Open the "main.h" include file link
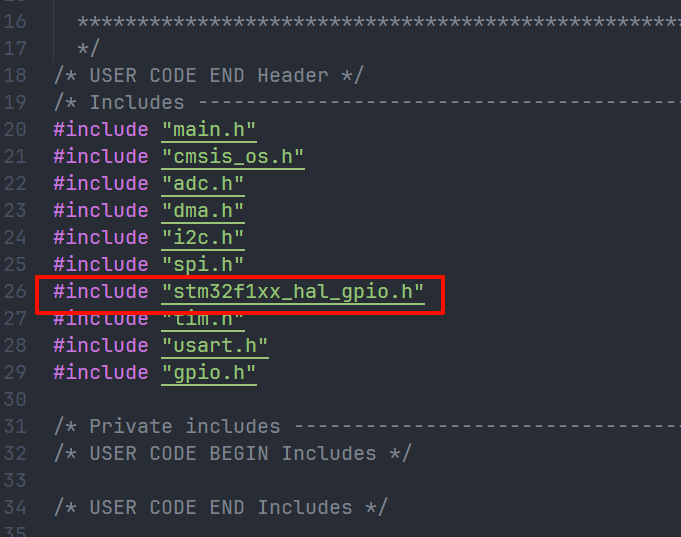Viewport: 681px width, 537px height. [x=208, y=129]
